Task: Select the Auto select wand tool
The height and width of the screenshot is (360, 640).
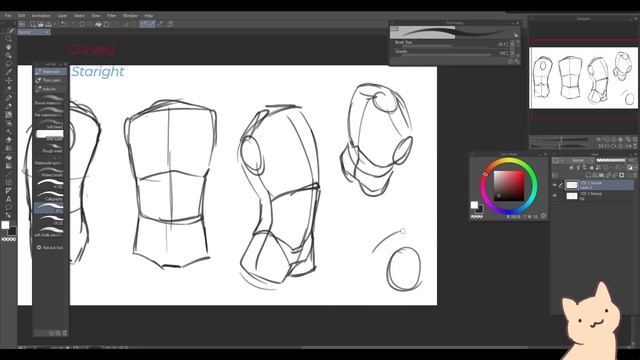Action: [x=9, y=89]
